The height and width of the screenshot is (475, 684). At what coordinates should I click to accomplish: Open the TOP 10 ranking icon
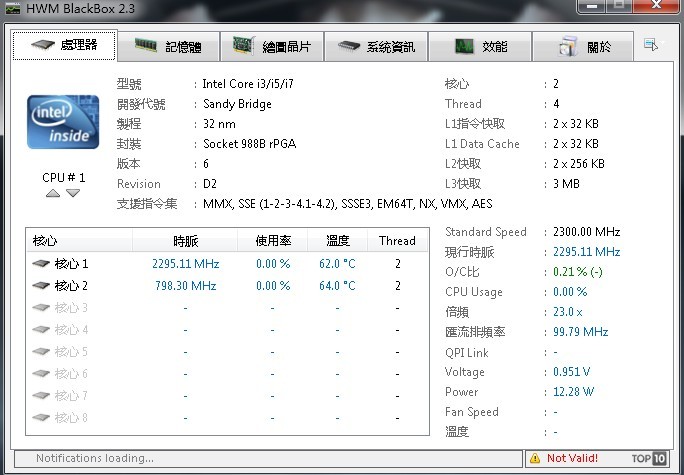(x=649, y=459)
